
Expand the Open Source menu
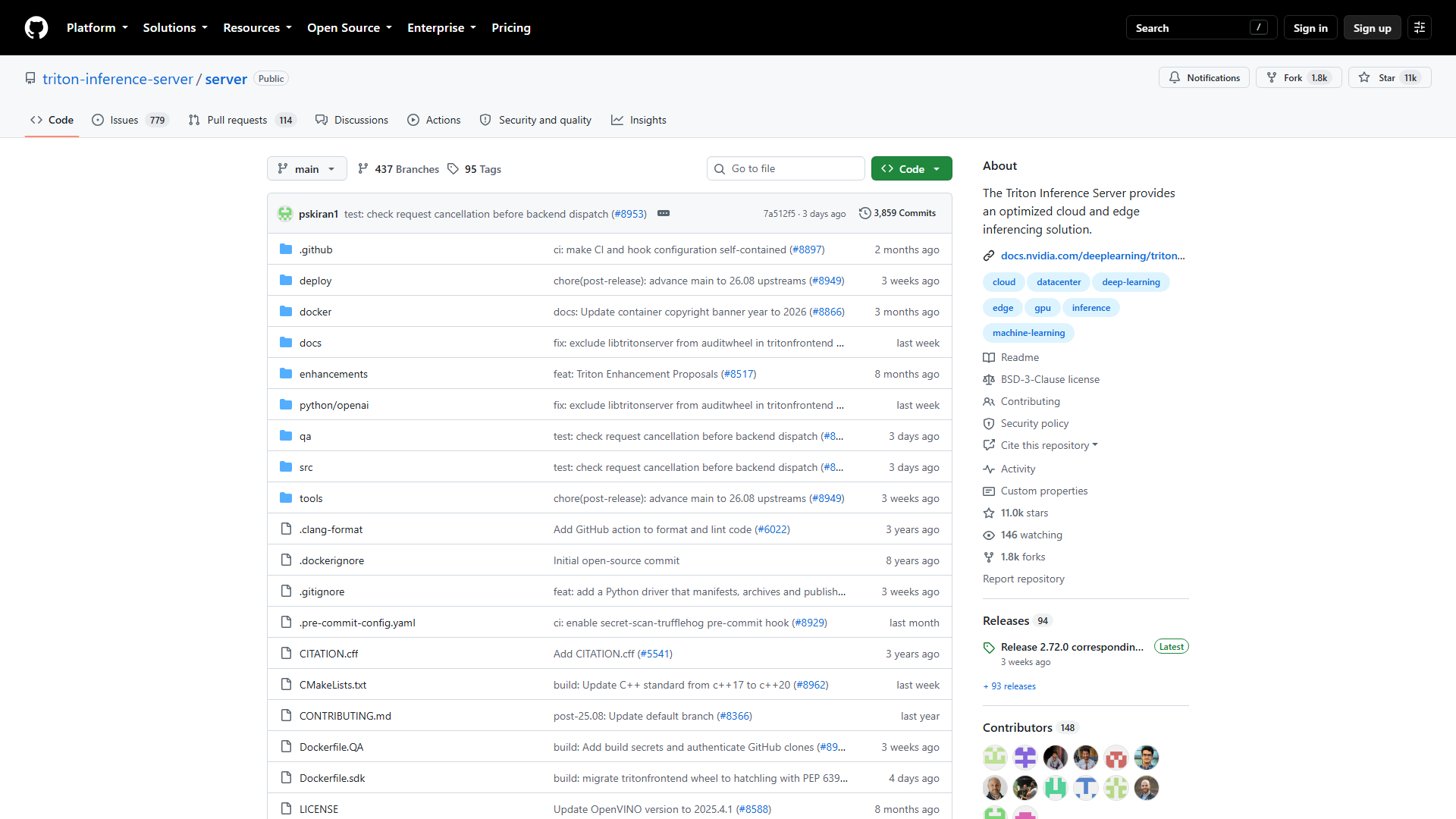click(x=349, y=28)
